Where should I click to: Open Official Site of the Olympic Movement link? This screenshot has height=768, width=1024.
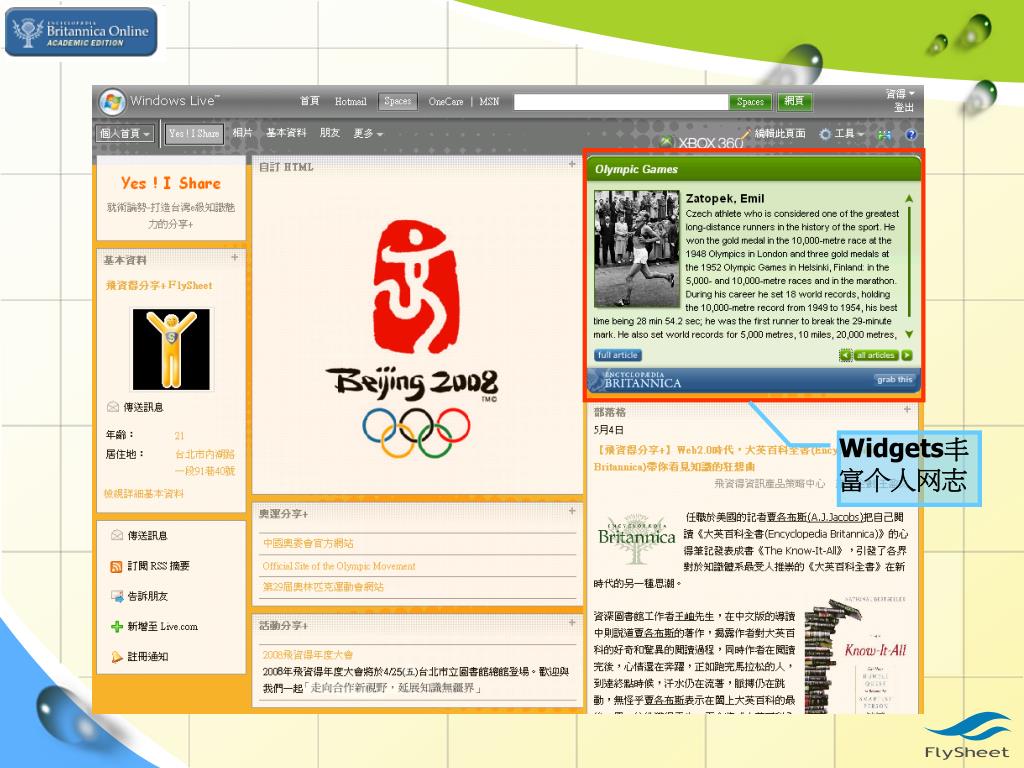[x=339, y=566]
